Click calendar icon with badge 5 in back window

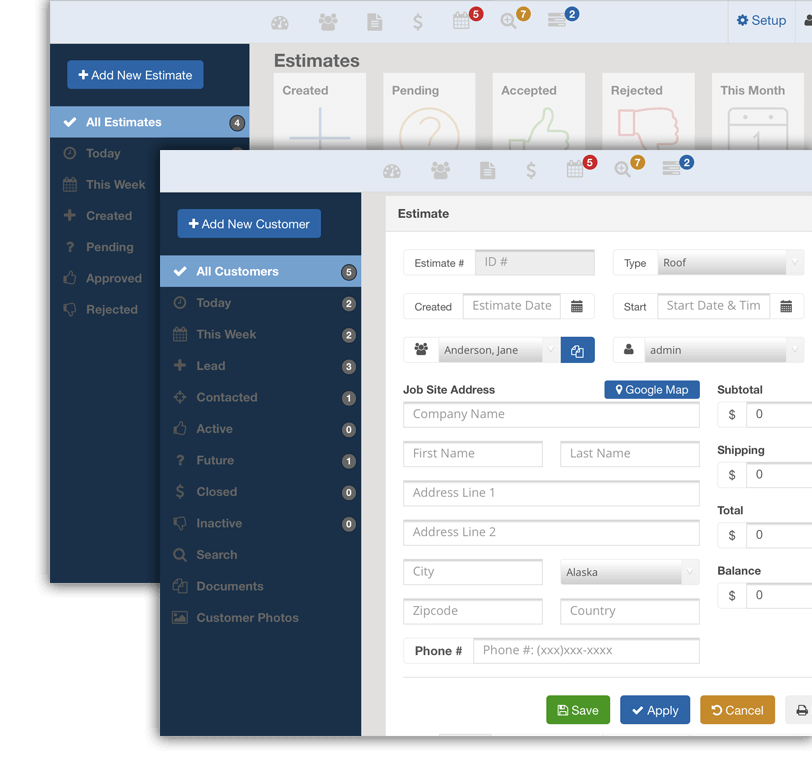[x=461, y=21]
